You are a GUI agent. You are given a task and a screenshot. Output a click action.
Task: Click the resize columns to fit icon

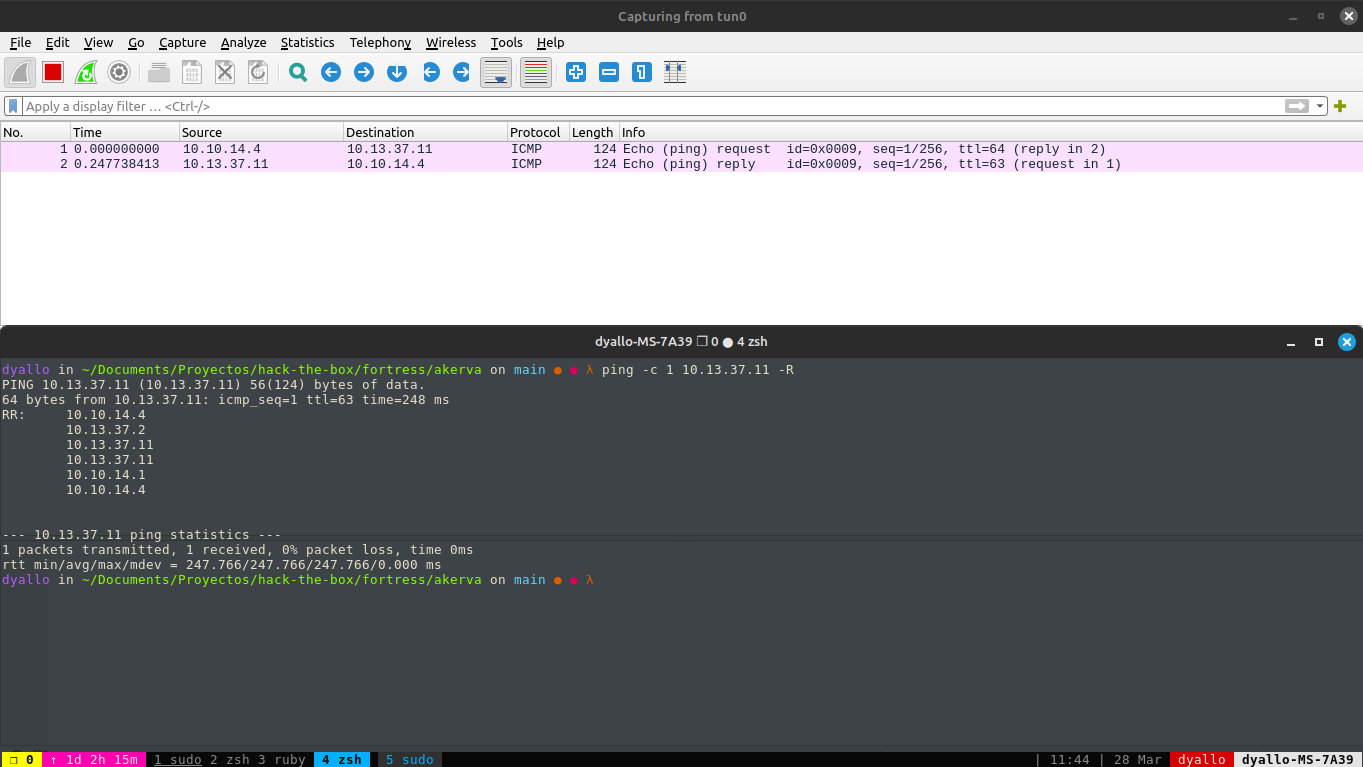coord(675,72)
